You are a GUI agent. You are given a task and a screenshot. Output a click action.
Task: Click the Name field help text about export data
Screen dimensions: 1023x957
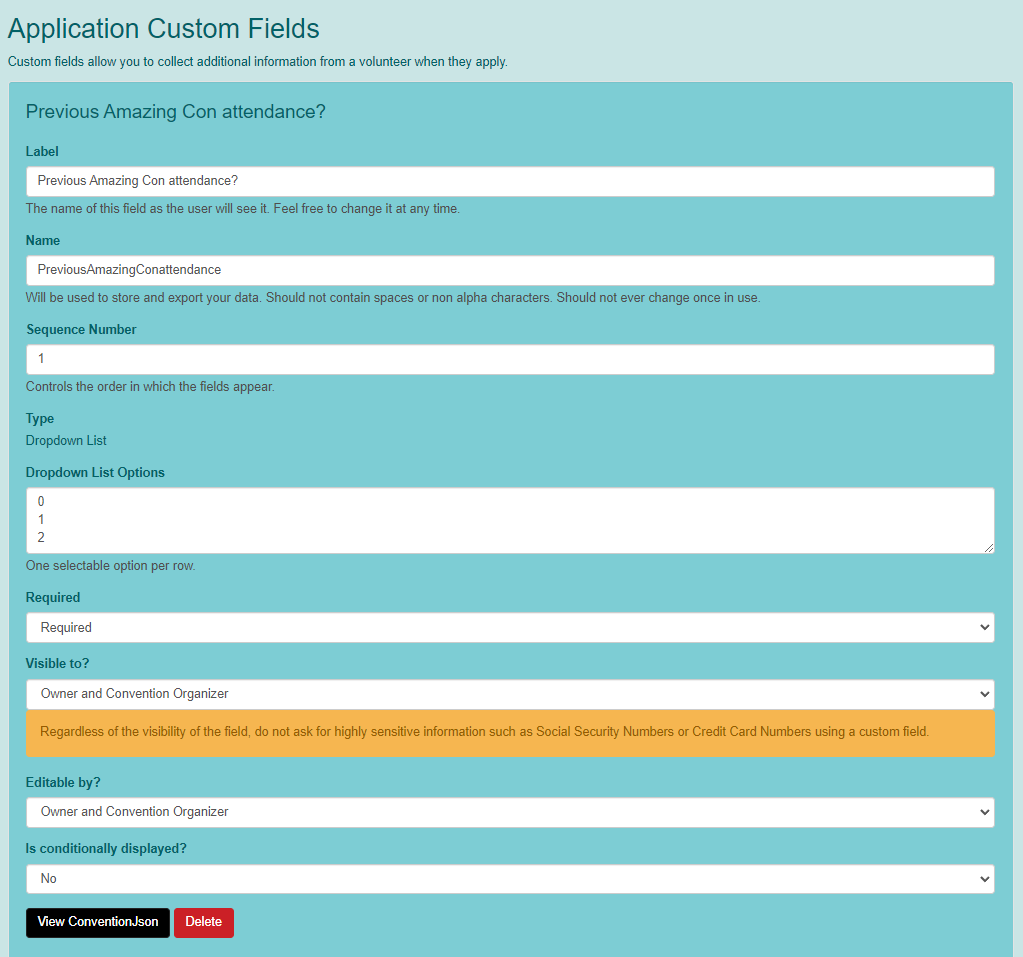(x=393, y=297)
